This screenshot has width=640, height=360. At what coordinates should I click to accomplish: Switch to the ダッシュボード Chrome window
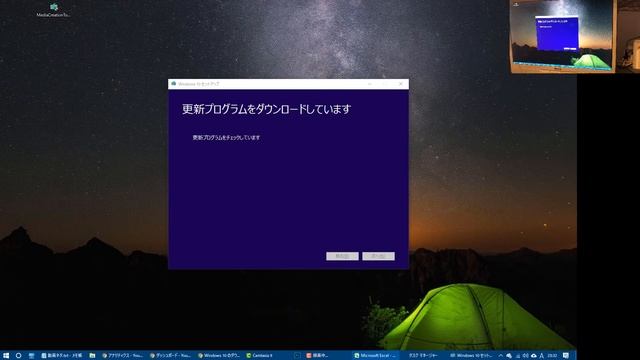170,356
